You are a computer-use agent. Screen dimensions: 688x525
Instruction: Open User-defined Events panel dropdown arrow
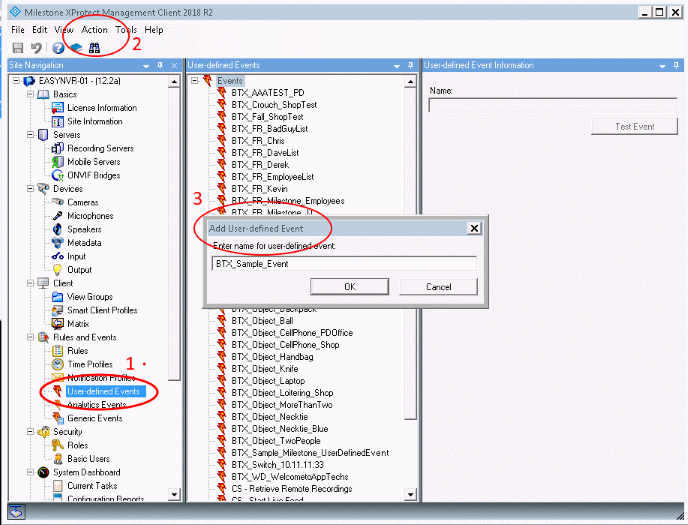click(x=397, y=66)
